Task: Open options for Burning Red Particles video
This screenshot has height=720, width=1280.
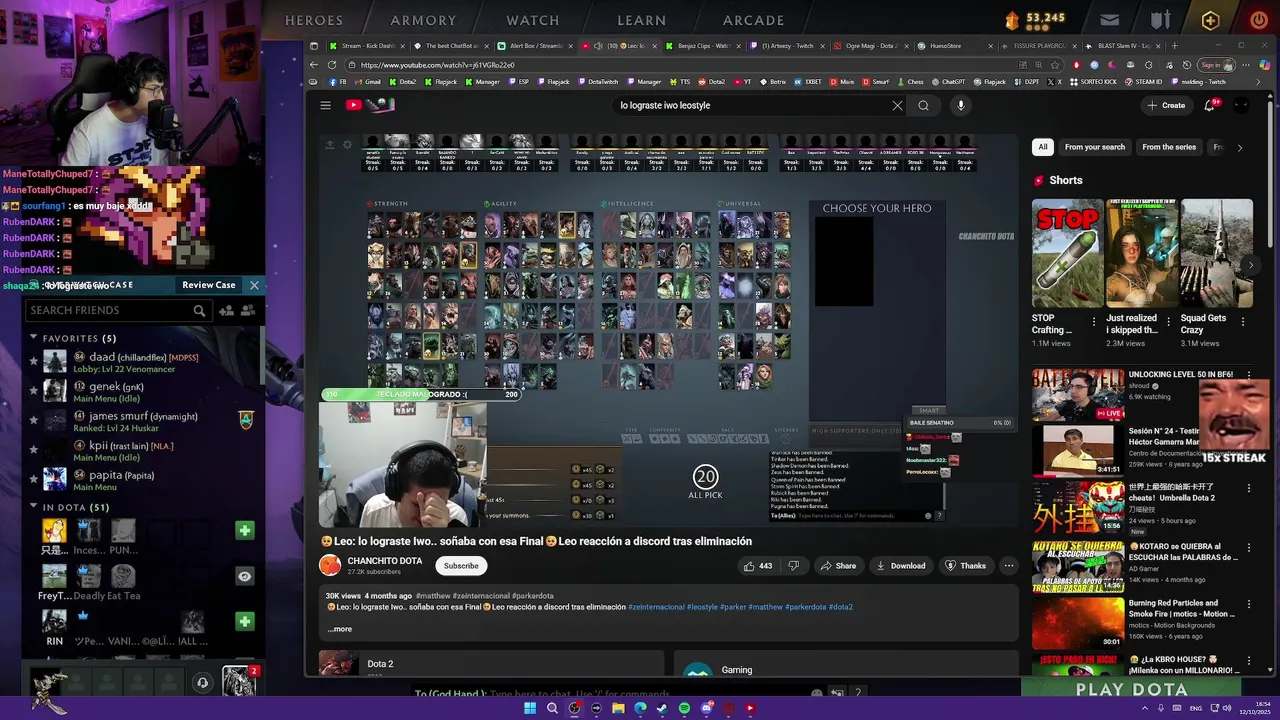Action: click(1250, 604)
